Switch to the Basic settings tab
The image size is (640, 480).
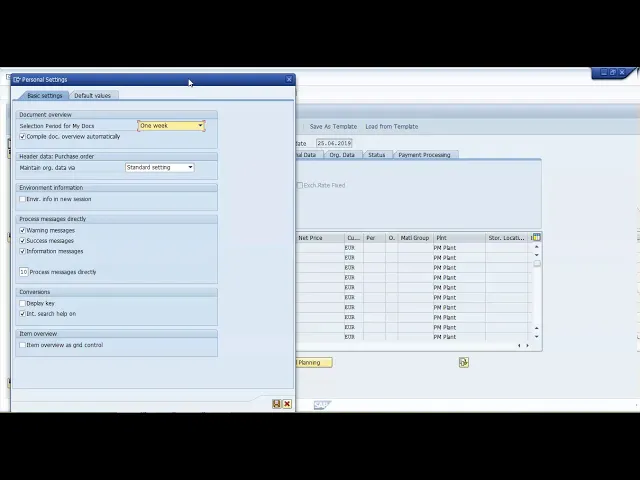point(44,96)
